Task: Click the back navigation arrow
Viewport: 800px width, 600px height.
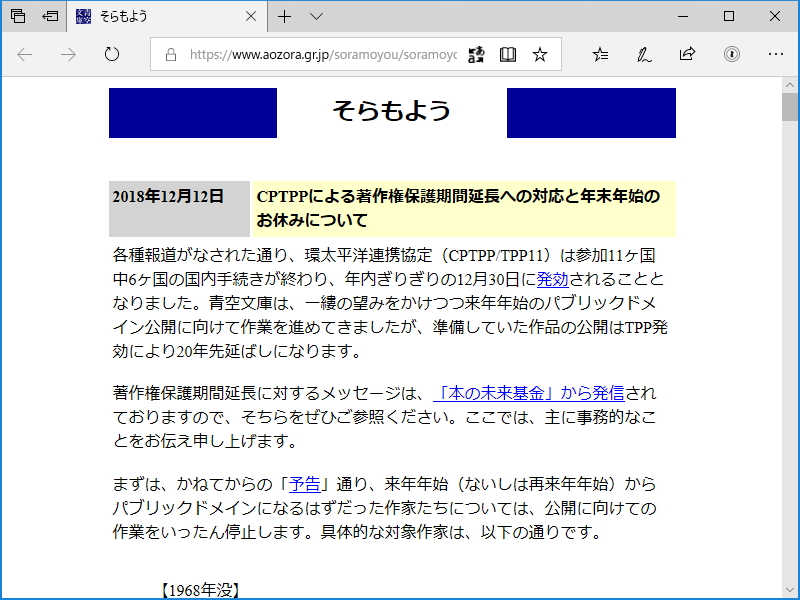Action: tap(24, 55)
